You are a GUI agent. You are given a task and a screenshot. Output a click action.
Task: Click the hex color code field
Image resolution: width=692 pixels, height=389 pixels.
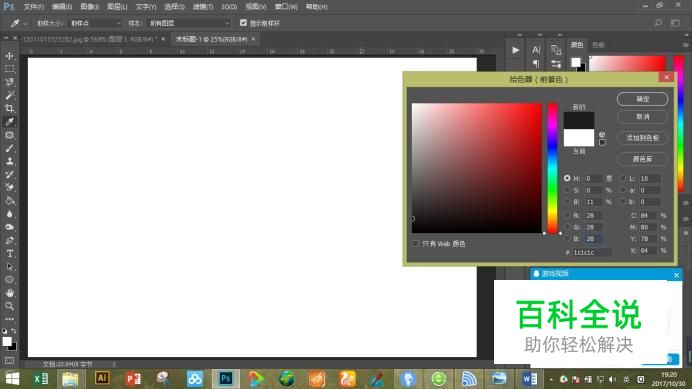click(592, 252)
